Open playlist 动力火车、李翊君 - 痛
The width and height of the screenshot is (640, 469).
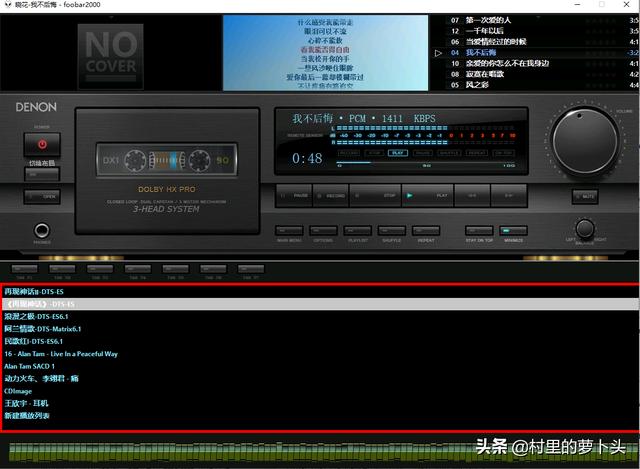pos(320,378)
